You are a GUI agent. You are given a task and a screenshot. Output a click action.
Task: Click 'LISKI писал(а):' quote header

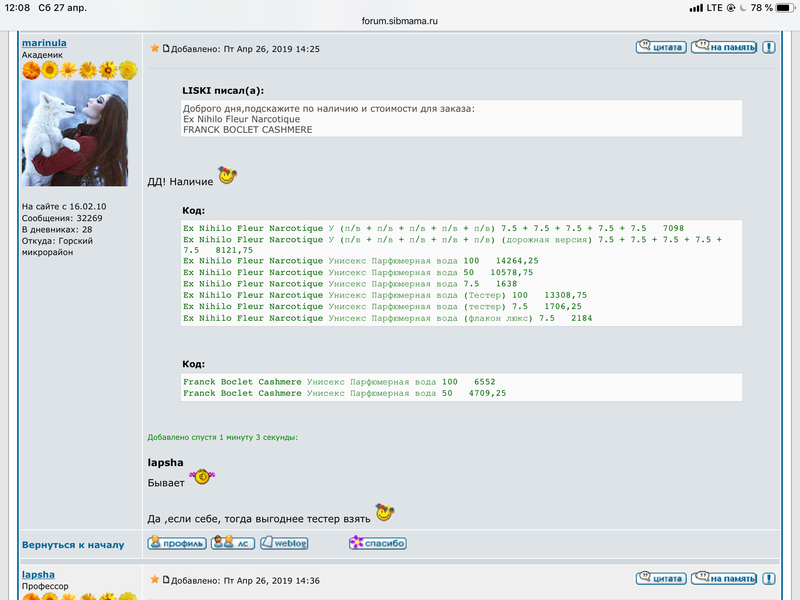click(223, 91)
